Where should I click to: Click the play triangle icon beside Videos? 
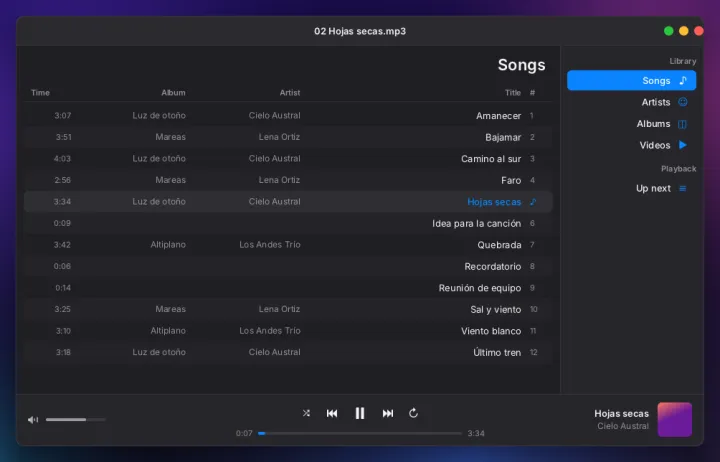[683, 145]
